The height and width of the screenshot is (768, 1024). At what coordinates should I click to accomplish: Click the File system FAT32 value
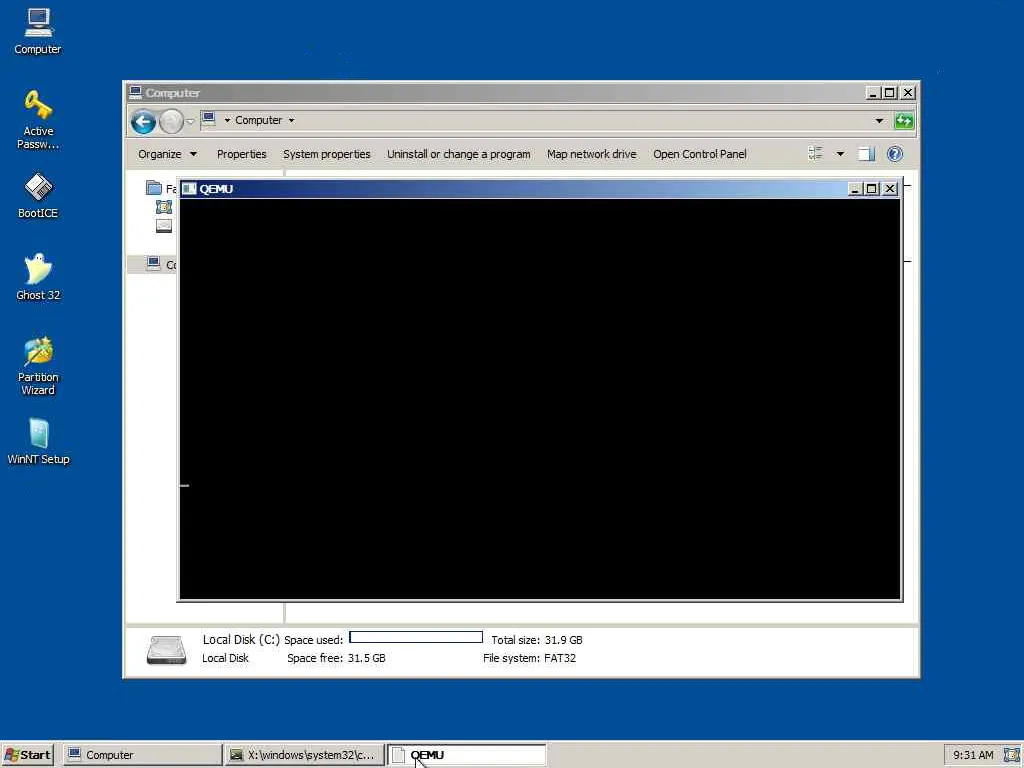tap(560, 658)
